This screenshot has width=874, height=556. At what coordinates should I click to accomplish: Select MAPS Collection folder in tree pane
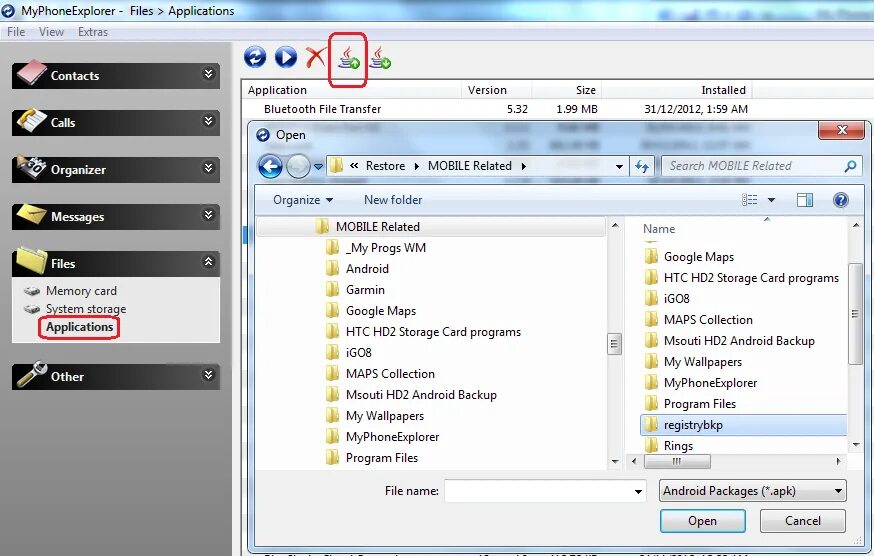coord(390,374)
